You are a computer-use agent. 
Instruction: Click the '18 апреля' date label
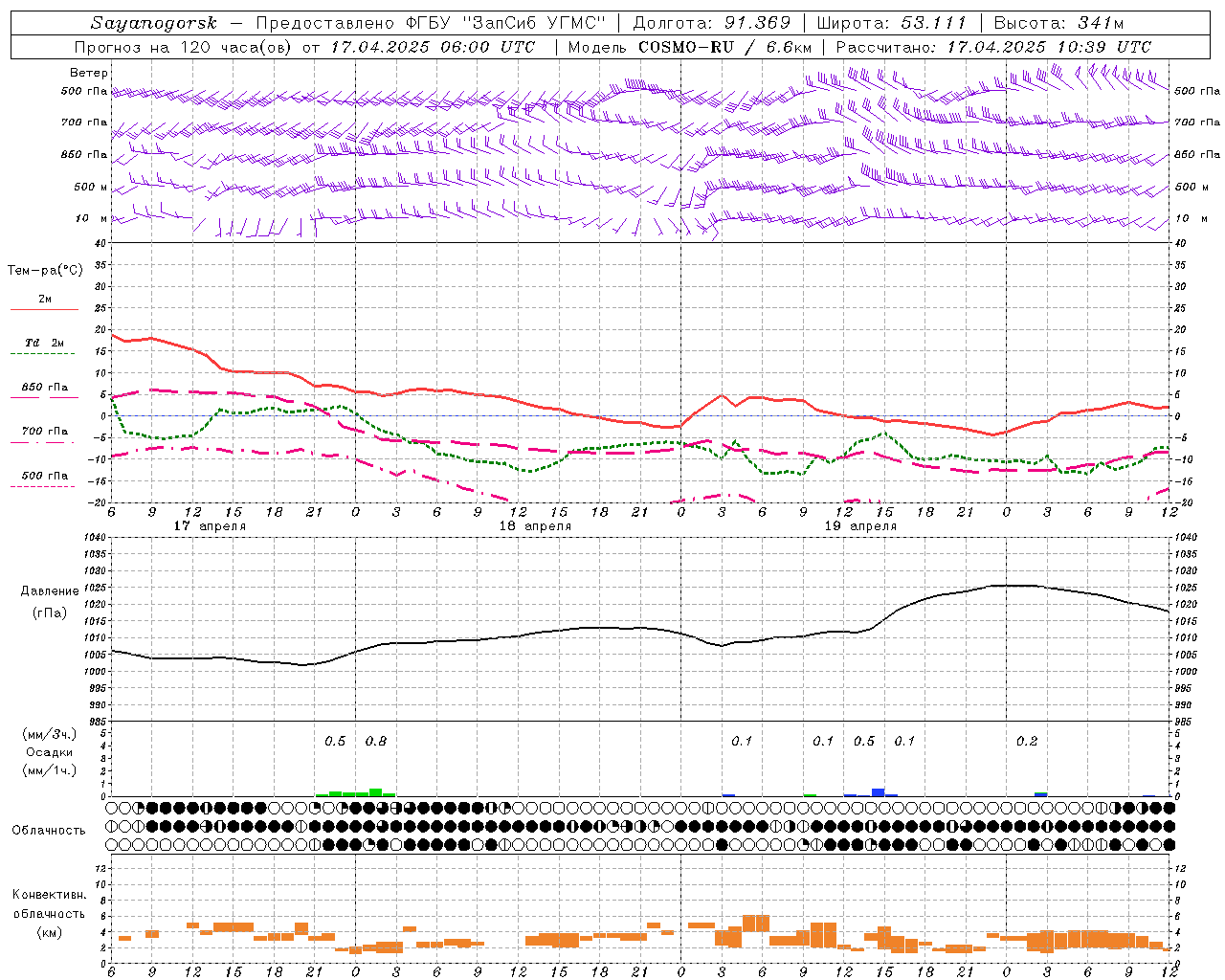(535, 526)
